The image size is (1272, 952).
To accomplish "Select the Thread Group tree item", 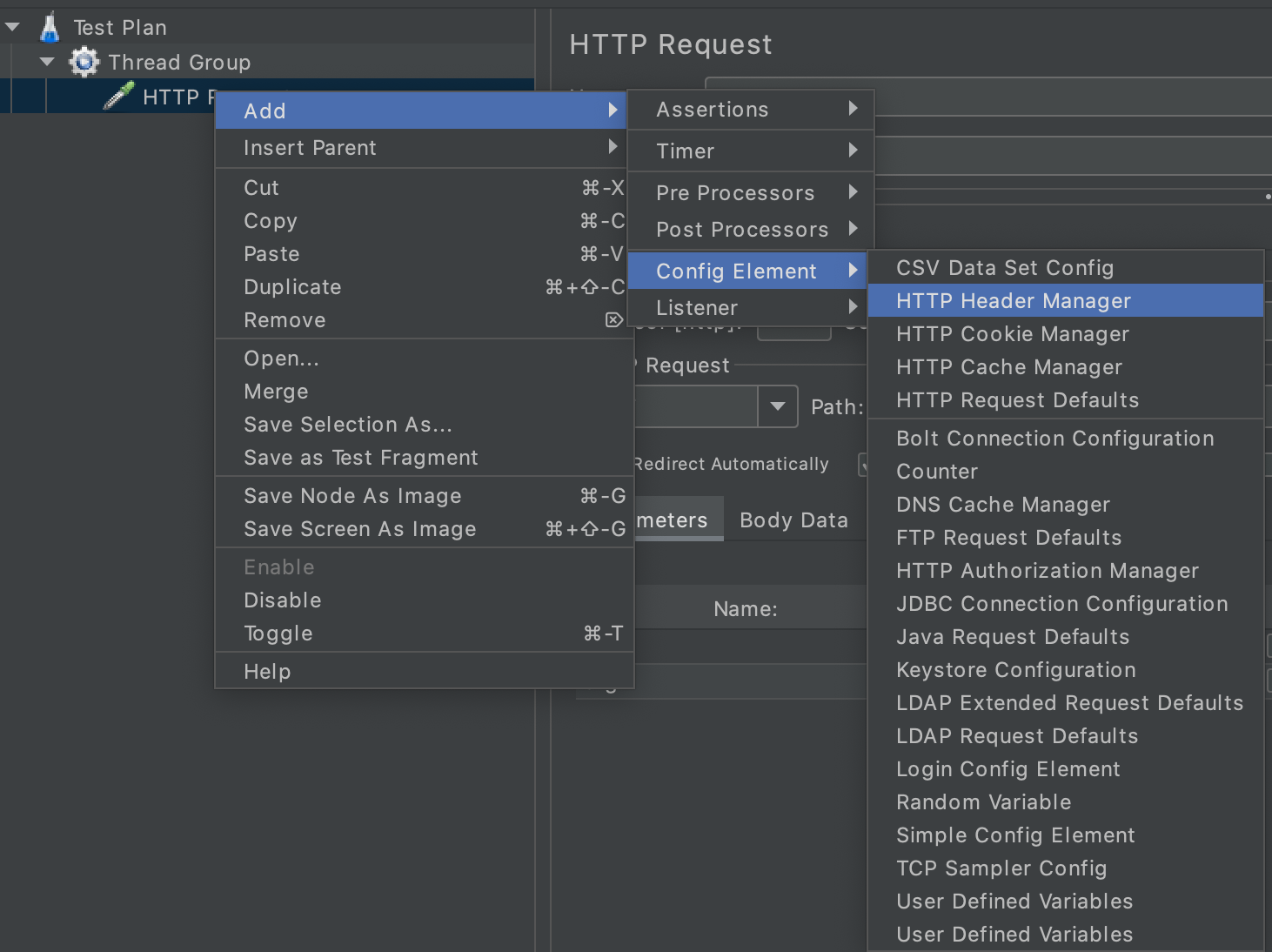I will point(179,62).
